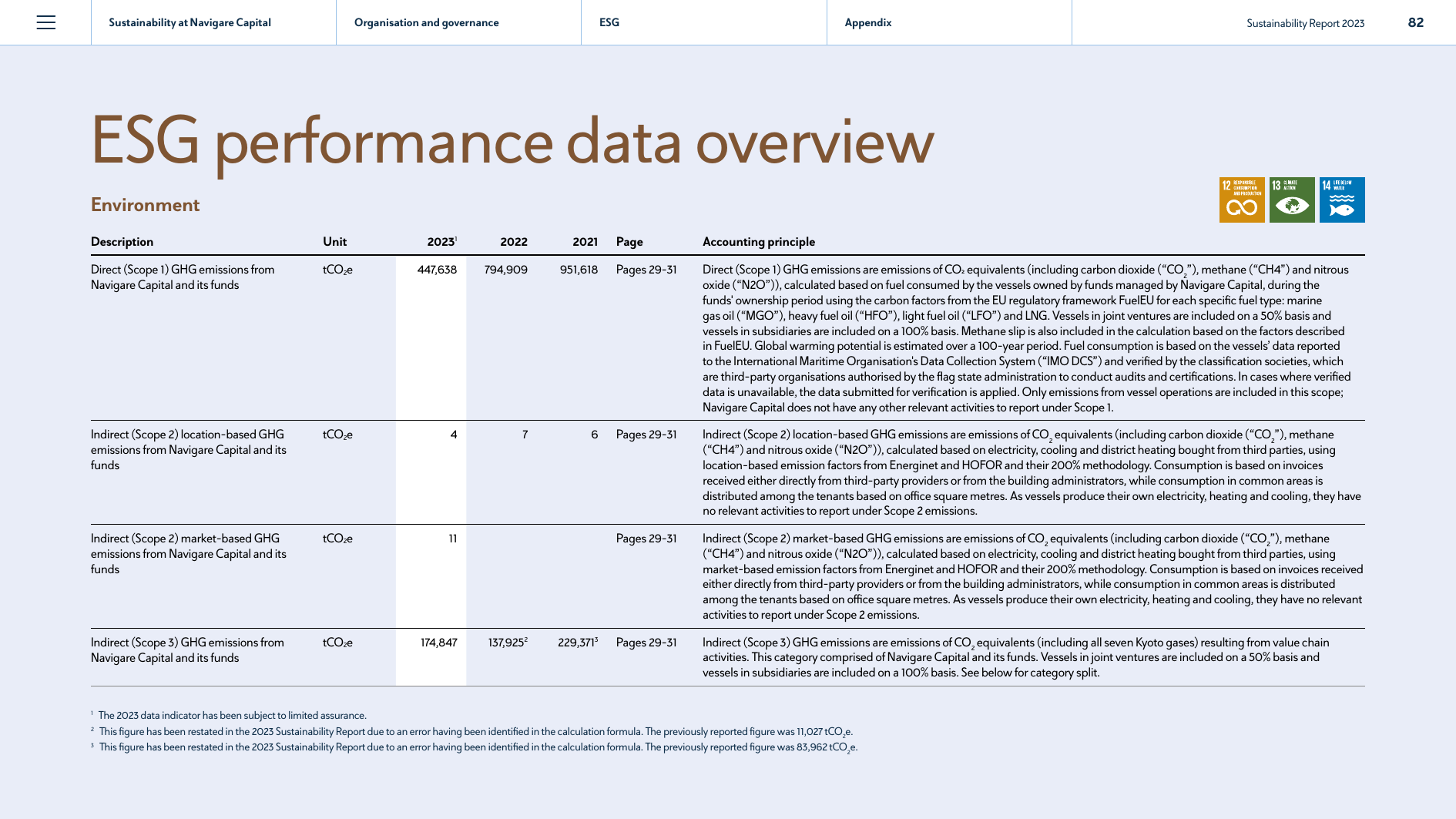This screenshot has width=1456, height=819.
Task: Click the Unit column header
Action: [x=334, y=242]
